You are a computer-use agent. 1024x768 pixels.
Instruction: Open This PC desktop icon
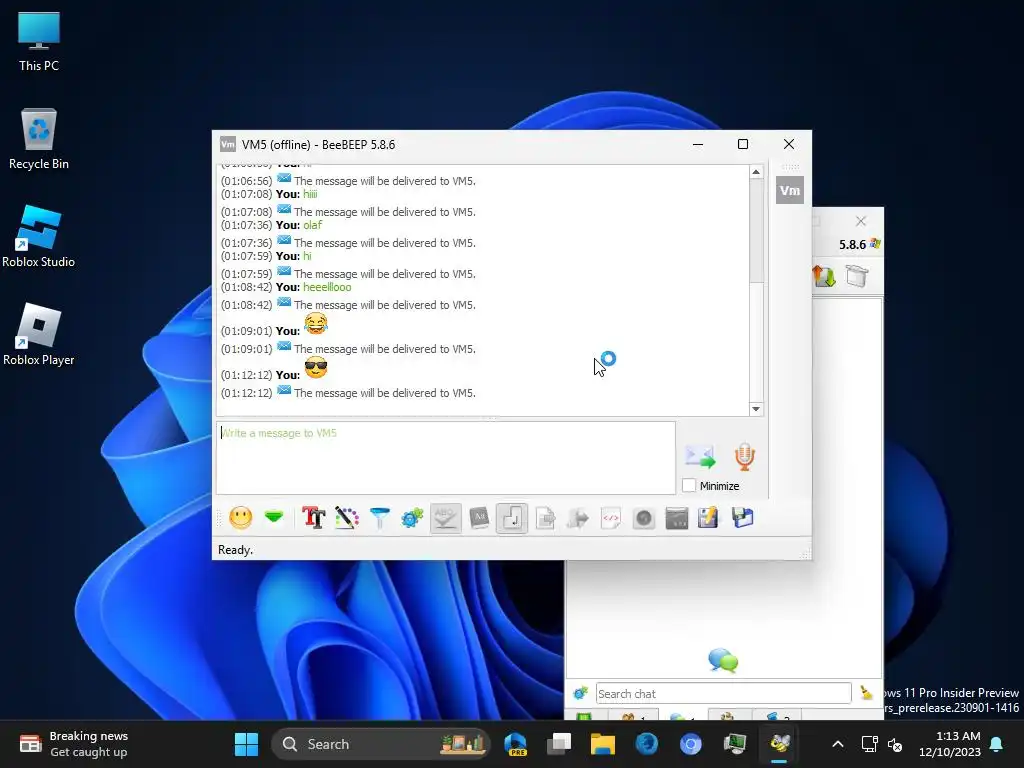click(x=39, y=42)
